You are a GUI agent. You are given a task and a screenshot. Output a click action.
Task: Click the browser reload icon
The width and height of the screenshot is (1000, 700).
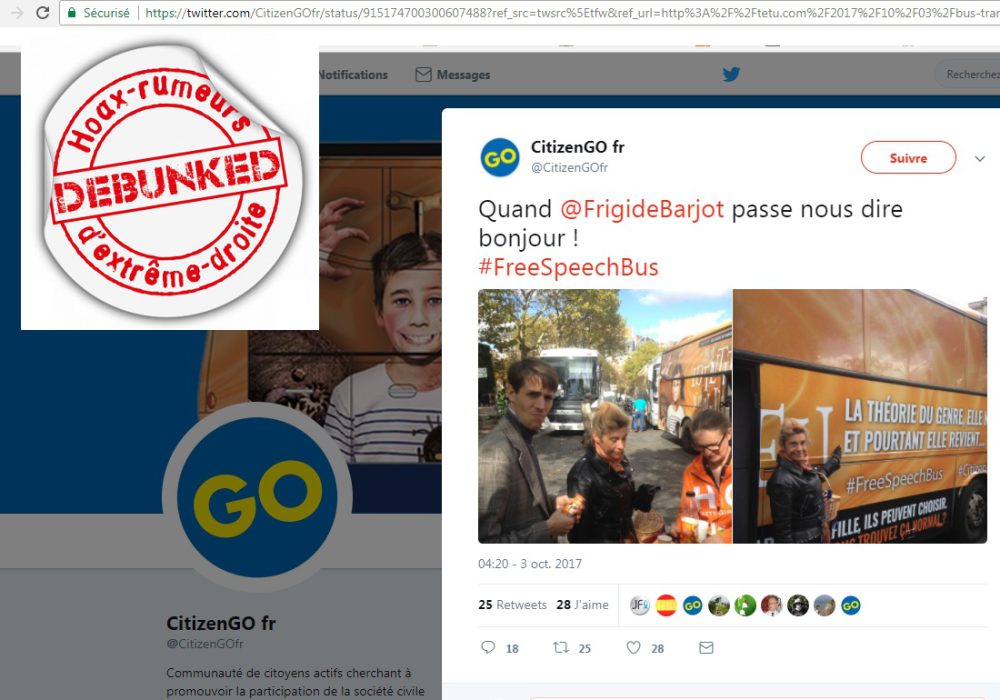[x=43, y=12]
